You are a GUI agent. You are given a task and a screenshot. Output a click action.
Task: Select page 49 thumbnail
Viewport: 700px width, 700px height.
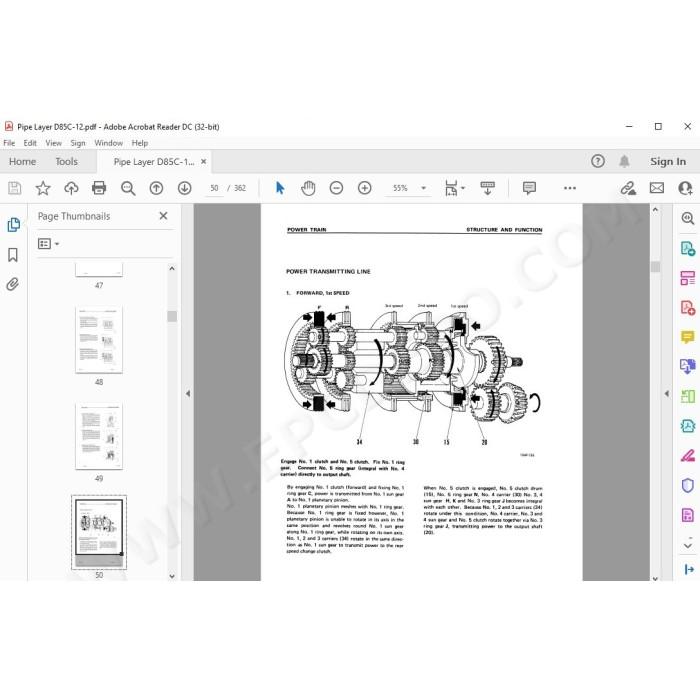99,436
